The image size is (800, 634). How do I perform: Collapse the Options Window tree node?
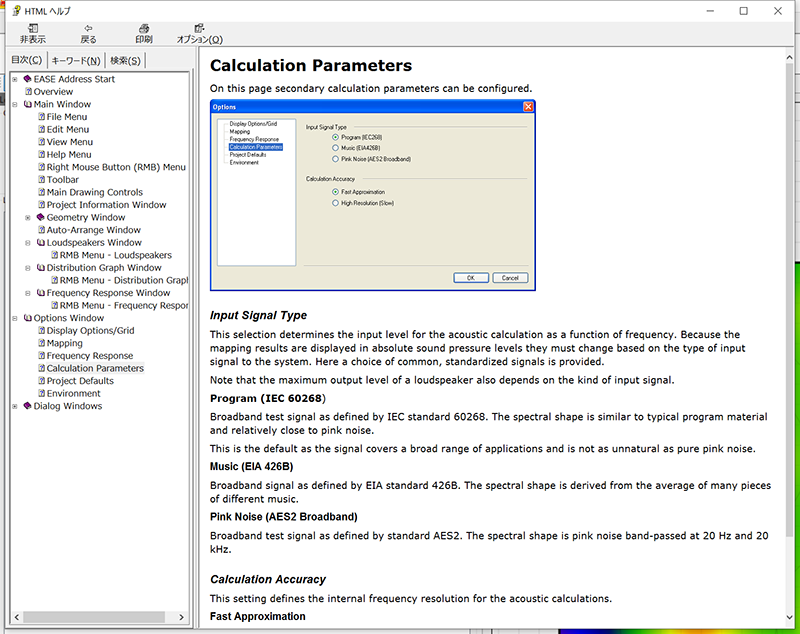point(15,318)
